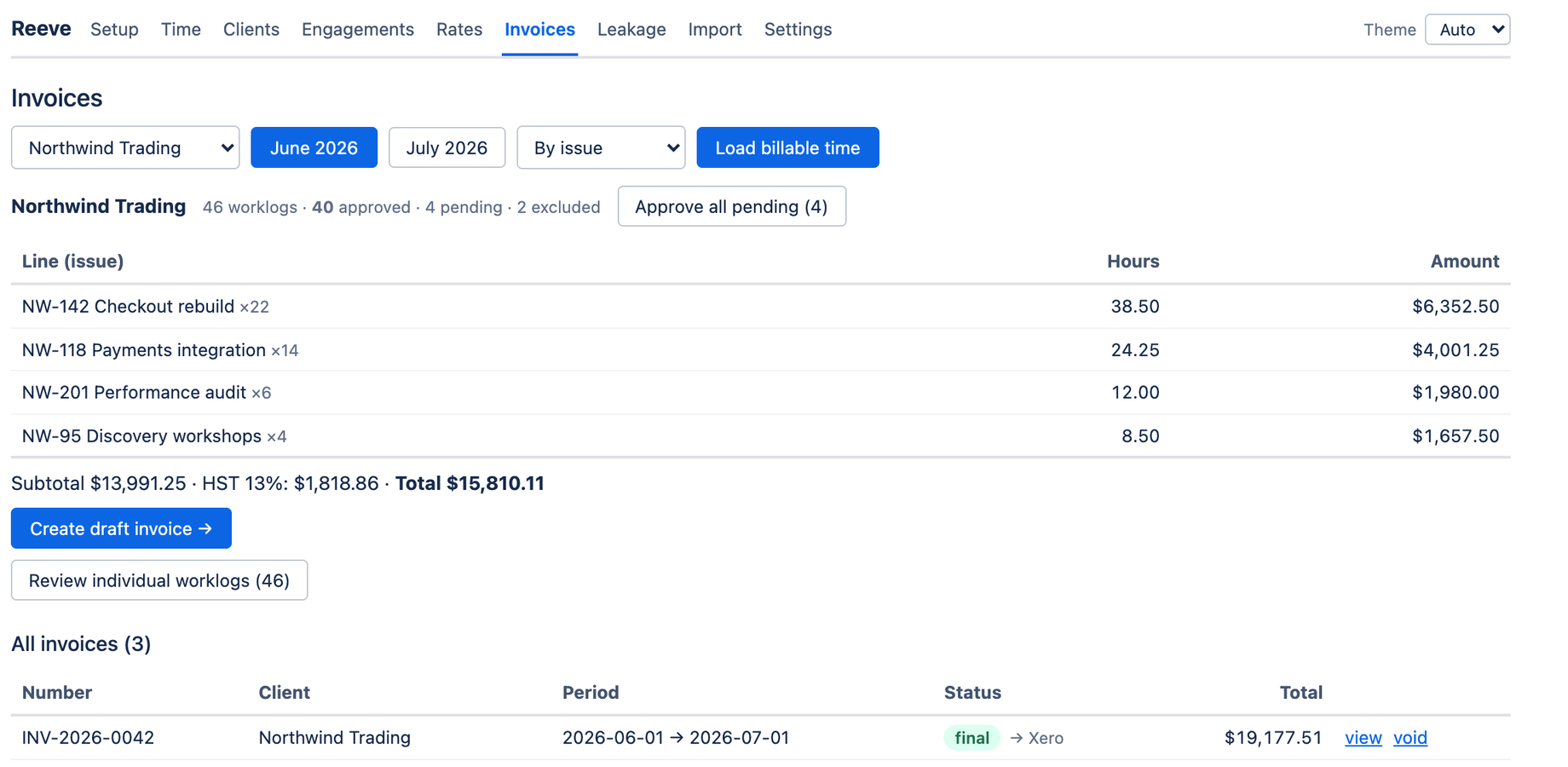Open the Theme Auto dropdown
Viewport: 1568px width, 767px height.
point(1467,30)
